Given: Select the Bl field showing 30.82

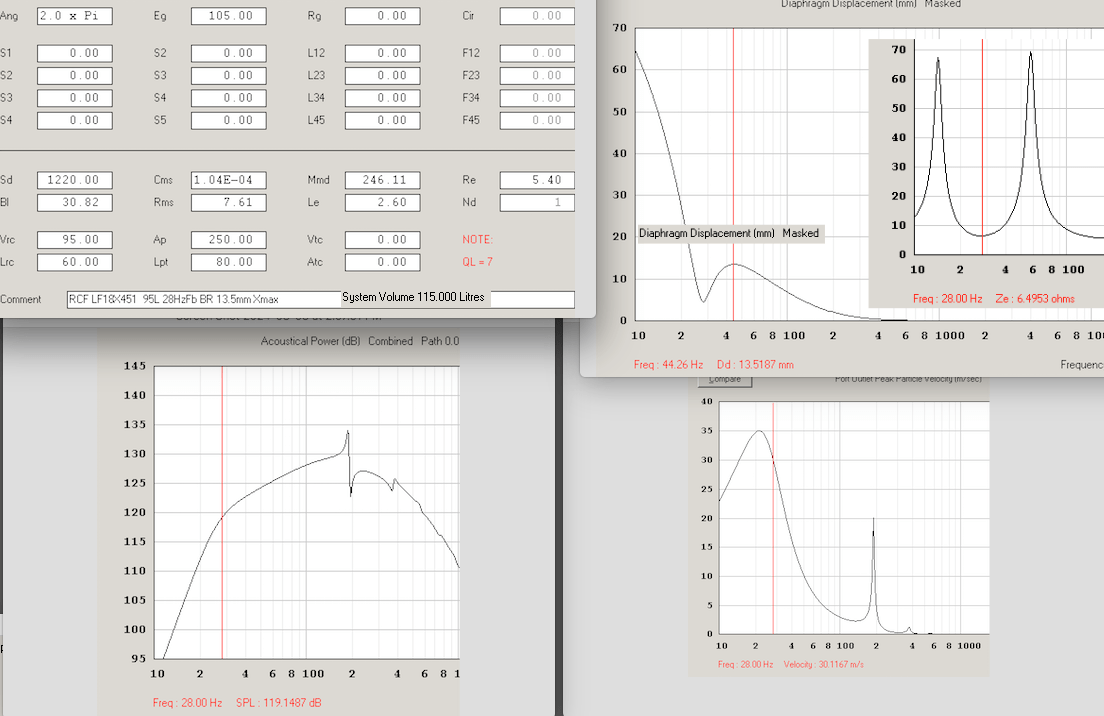Looking at the screenshot, I should 75,203.
